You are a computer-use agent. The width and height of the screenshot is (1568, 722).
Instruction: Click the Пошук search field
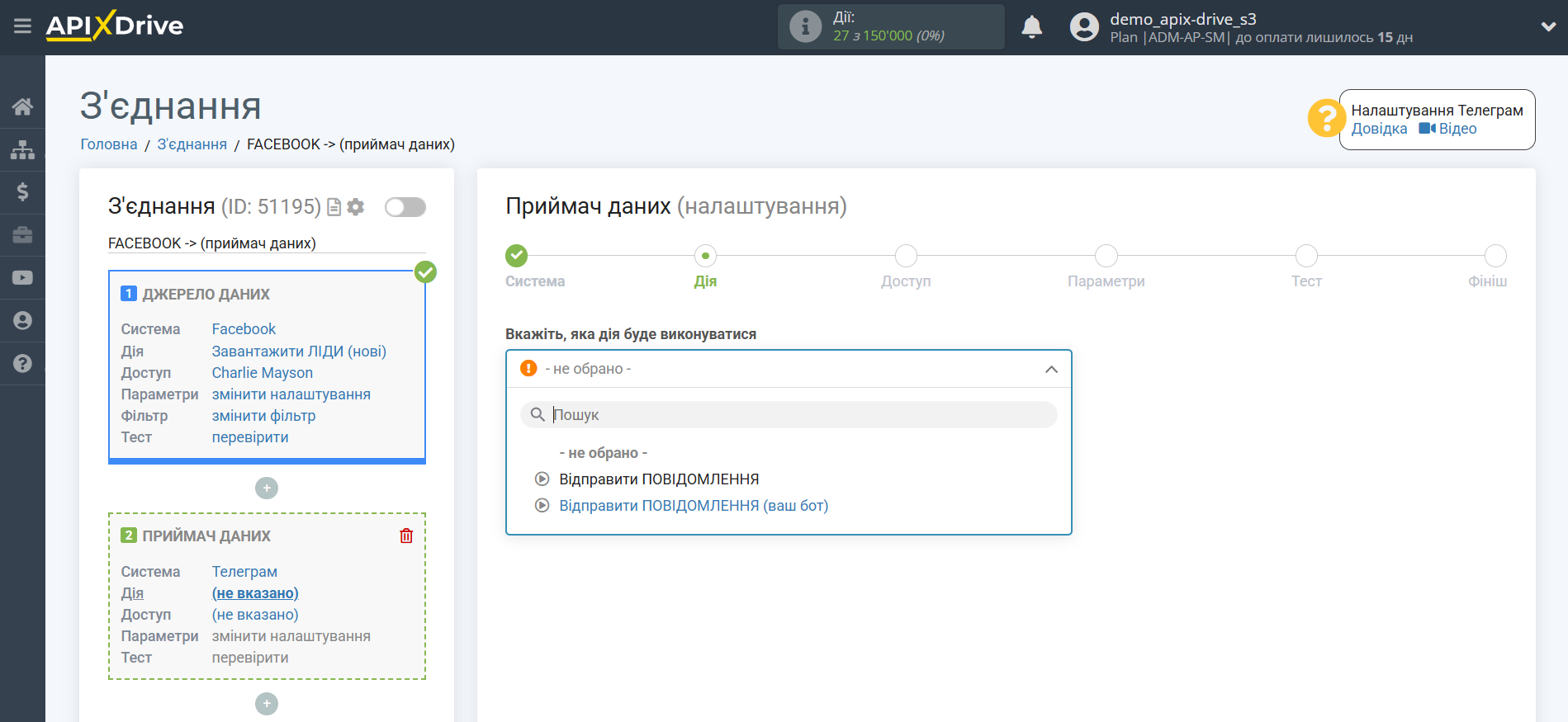(x=789, y=415)
